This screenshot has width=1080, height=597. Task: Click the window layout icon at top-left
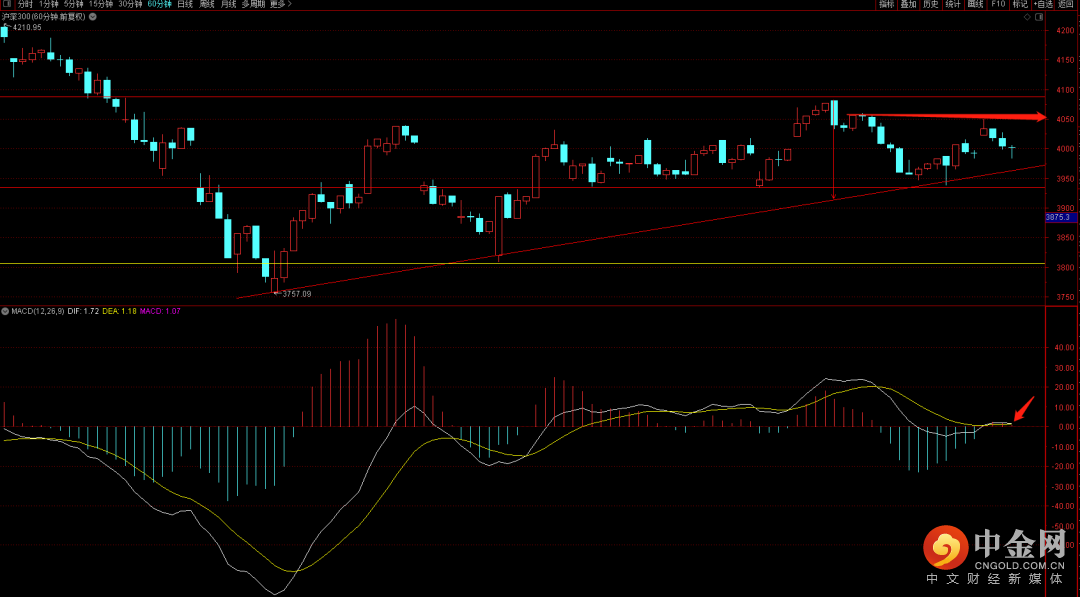(8, 4)
